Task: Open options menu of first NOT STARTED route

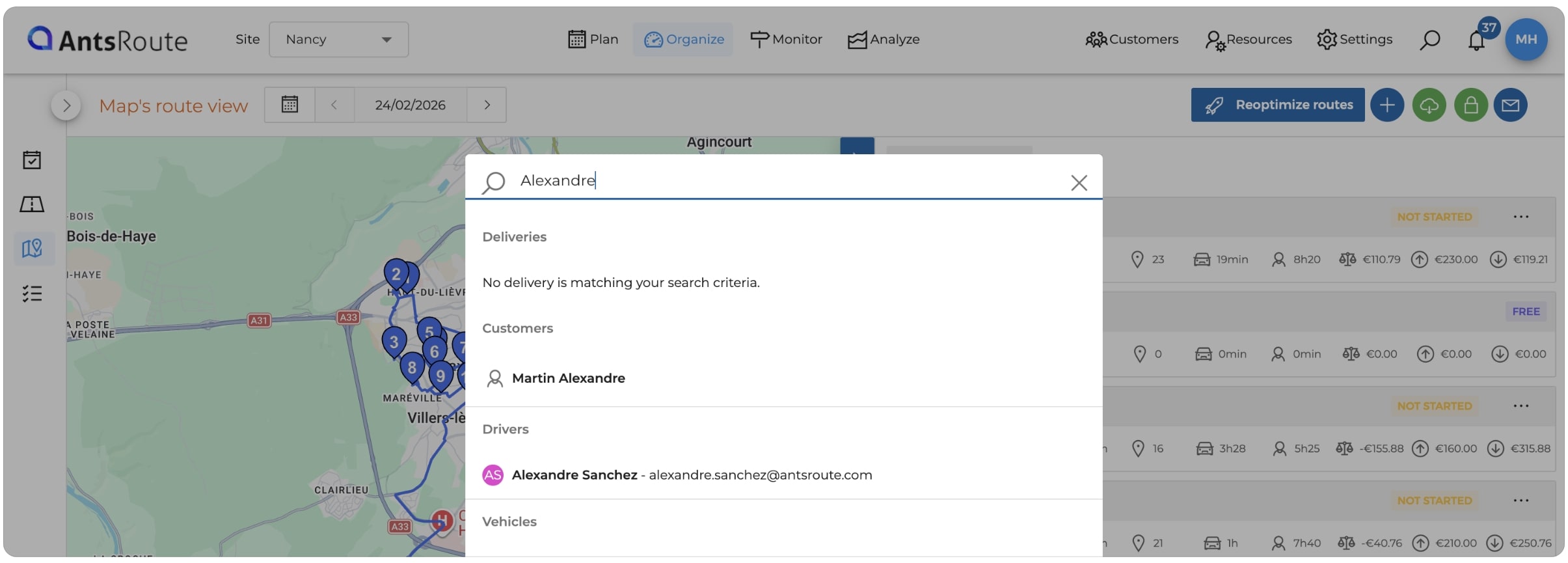Action: point(1521,217)
